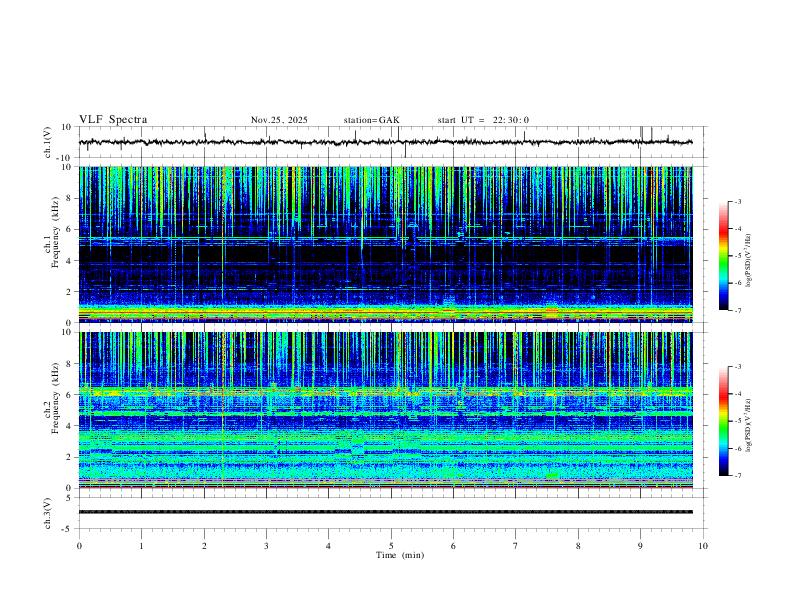The width and height of the screenshot is (792, 612).
Task: Click the ch.1 colorbar "-3" tick label
Action: click(738, 201)
